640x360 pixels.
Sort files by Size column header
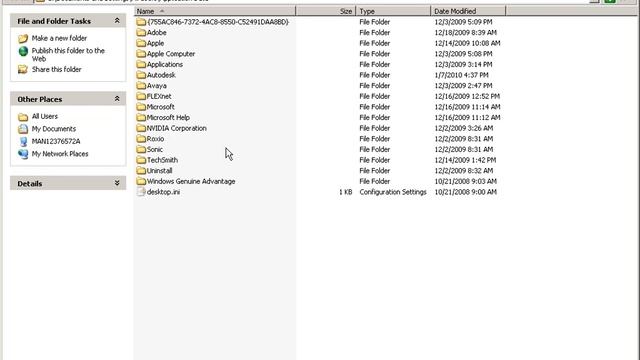tap(326, 11)
